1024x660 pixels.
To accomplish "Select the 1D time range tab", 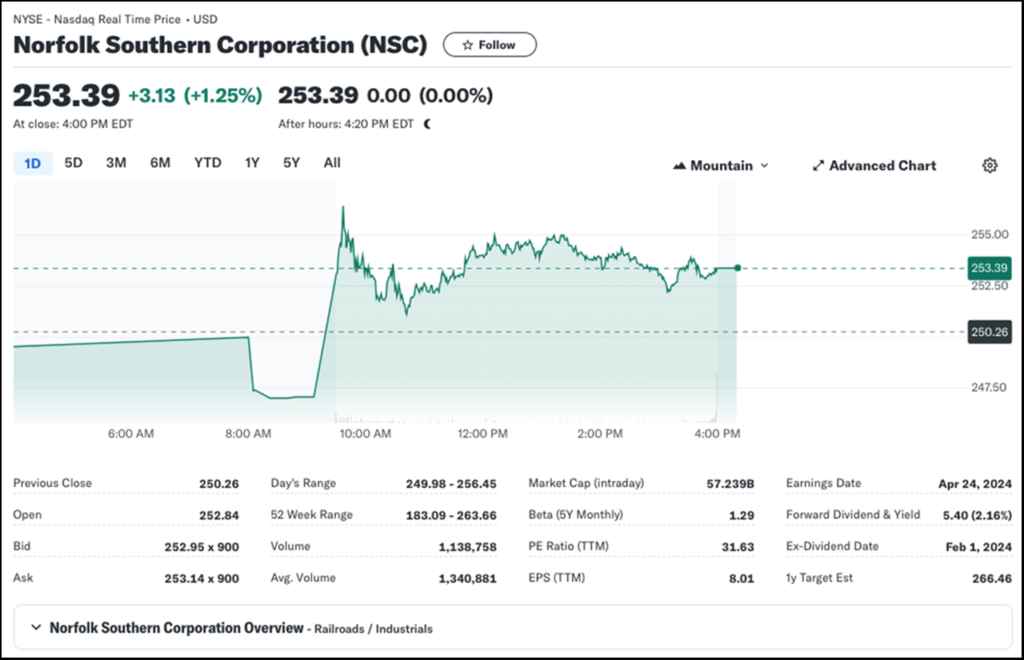I will [33, 163].
